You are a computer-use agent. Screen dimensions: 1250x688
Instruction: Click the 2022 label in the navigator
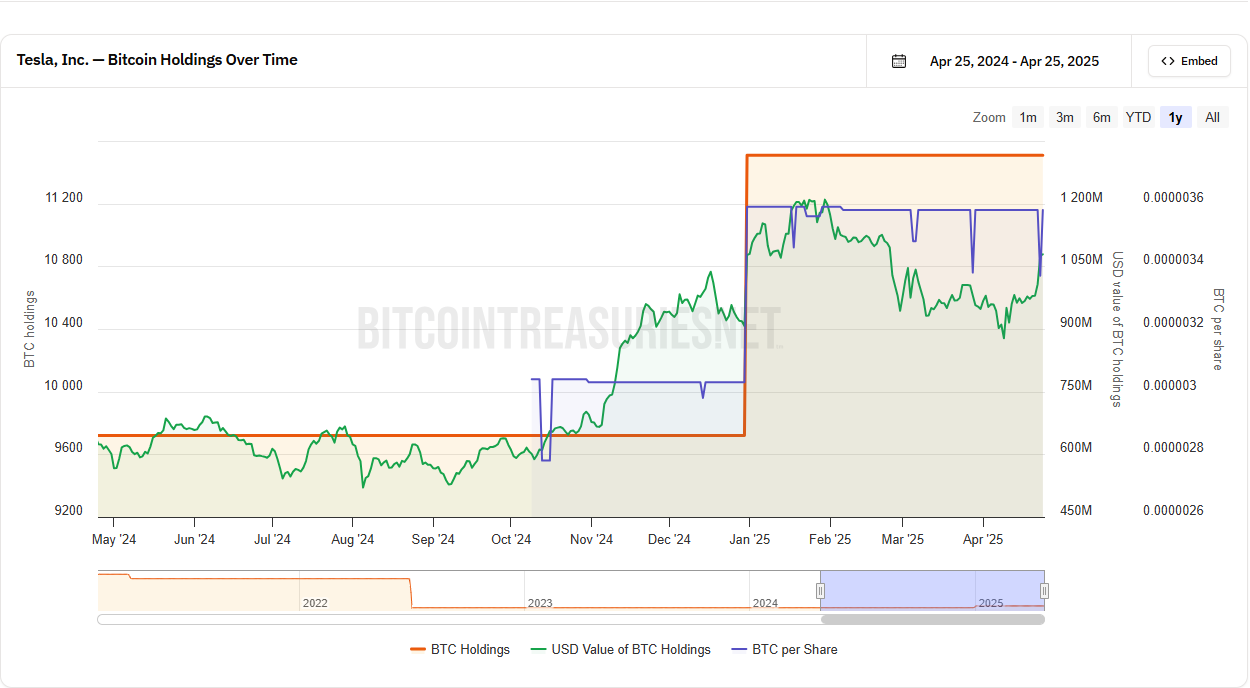315,603
